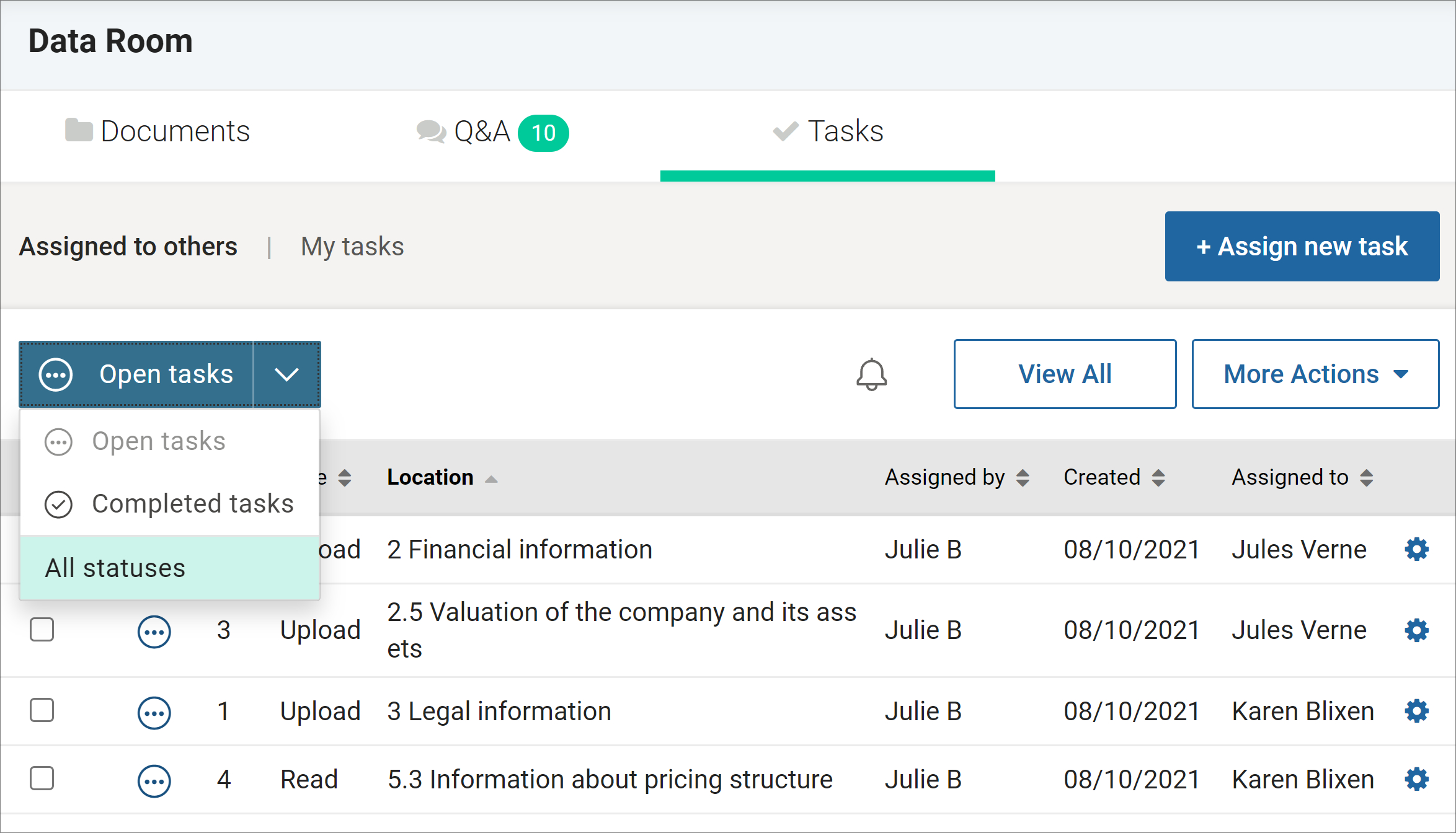
Task: Click 08/10/2021 date in 5.3 pricing row
Action: tap(1132, 779)
